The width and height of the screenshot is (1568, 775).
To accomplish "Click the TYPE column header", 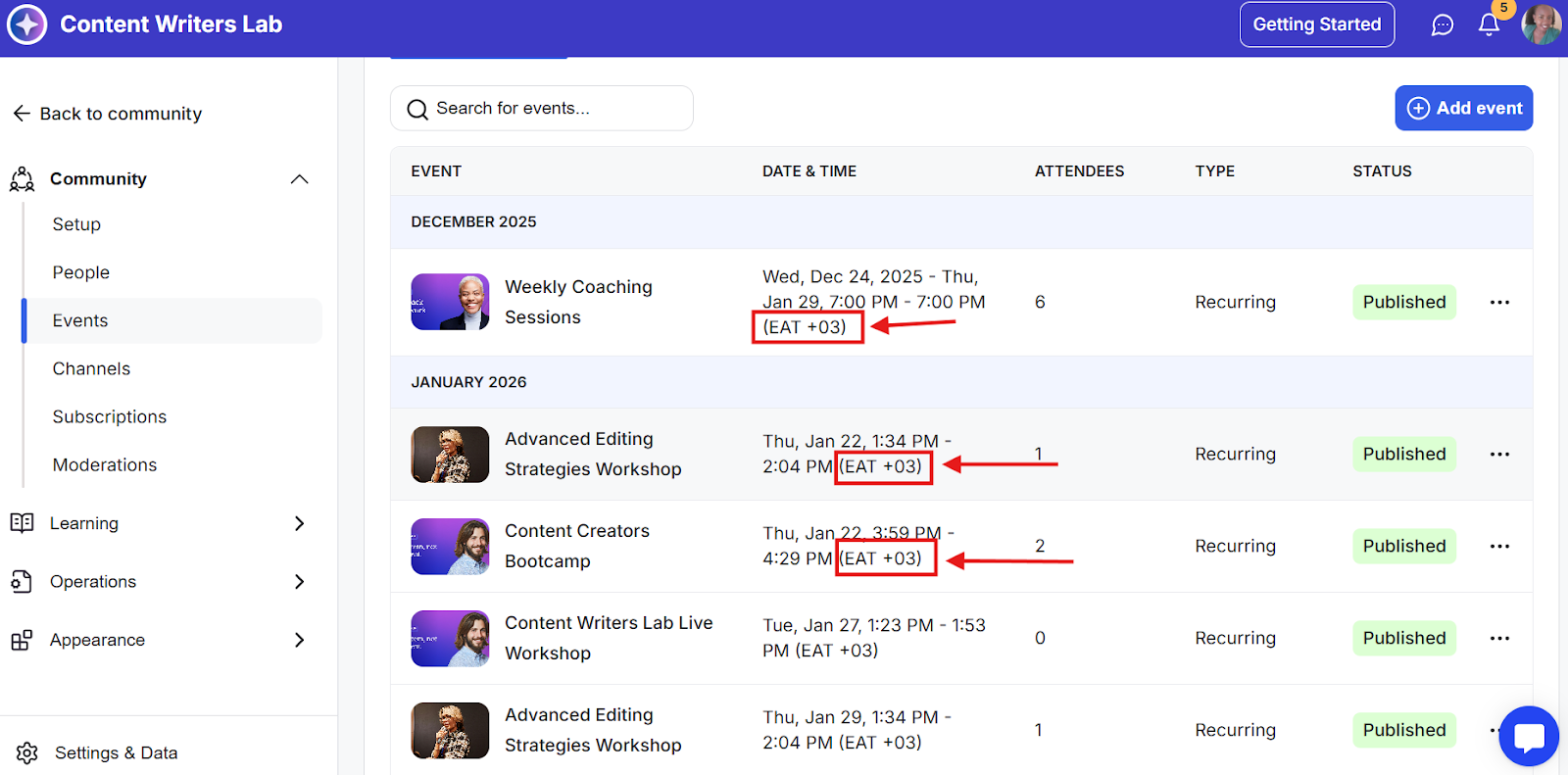I will click(x=1214, y=171).
